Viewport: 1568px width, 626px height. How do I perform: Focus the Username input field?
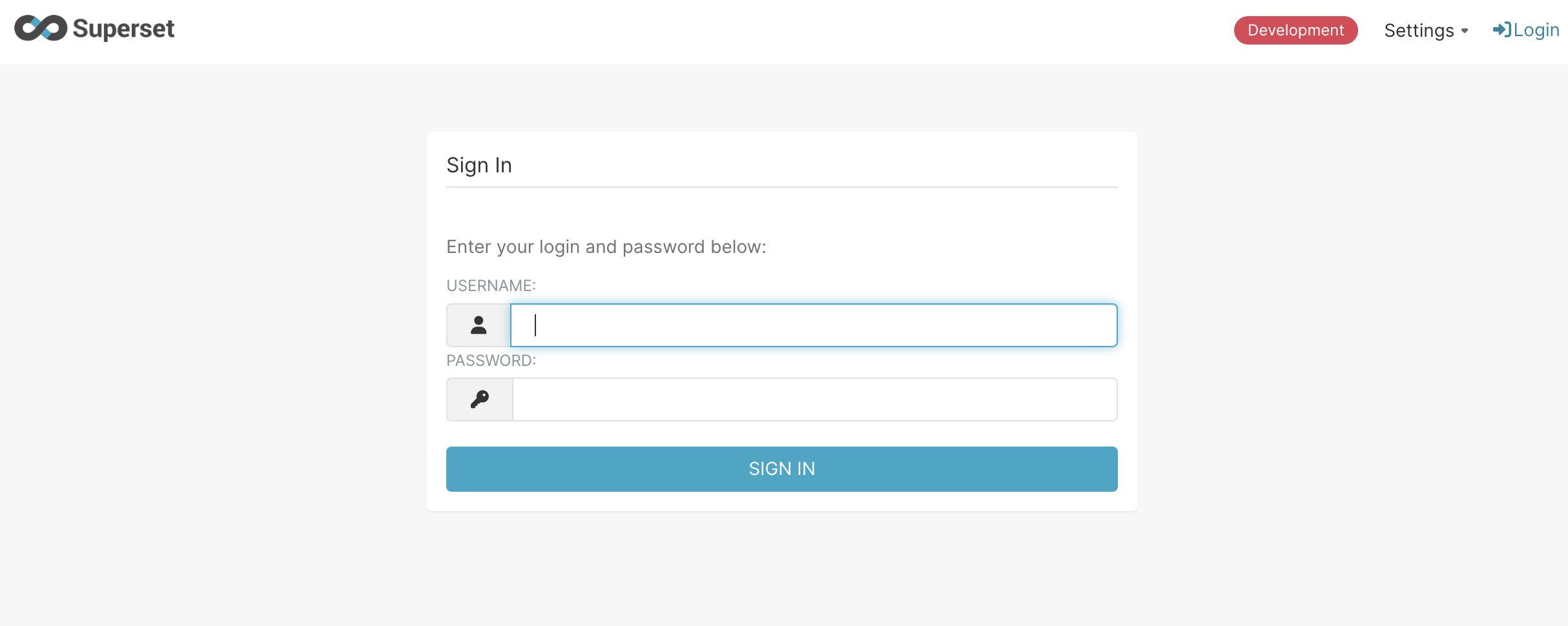[x=814, y=325]
